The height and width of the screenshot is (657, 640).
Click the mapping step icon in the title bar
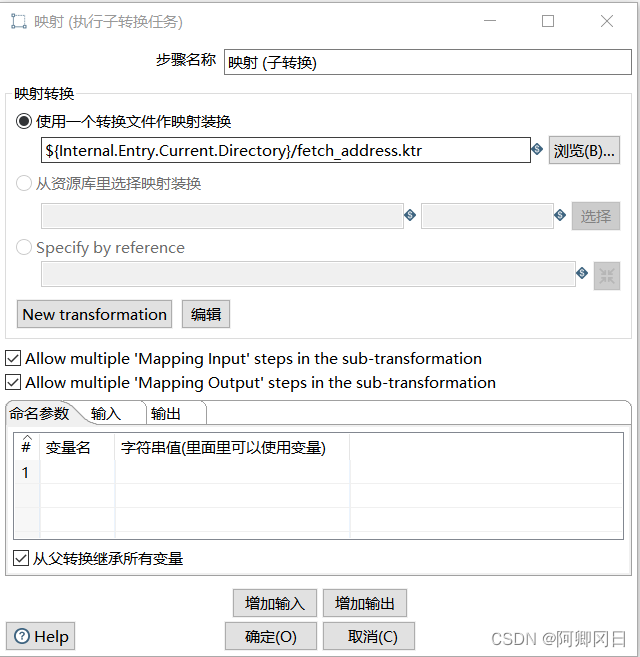point(17,21)
